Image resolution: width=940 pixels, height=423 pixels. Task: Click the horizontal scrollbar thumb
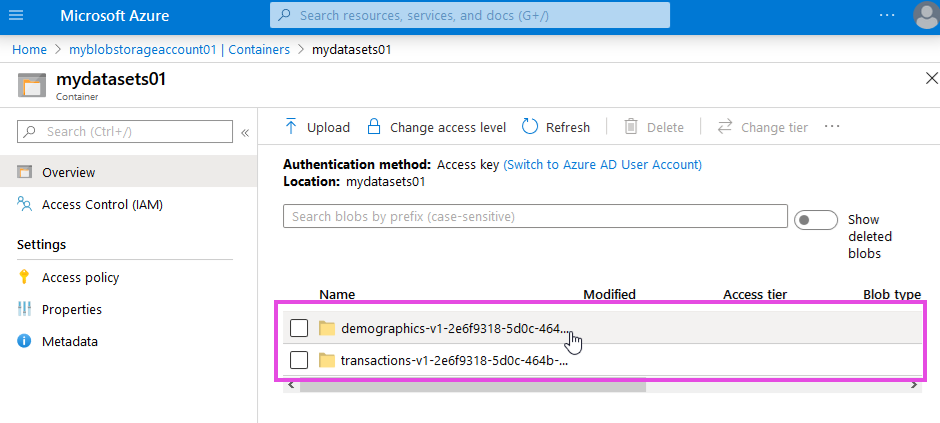click(473, 386)
